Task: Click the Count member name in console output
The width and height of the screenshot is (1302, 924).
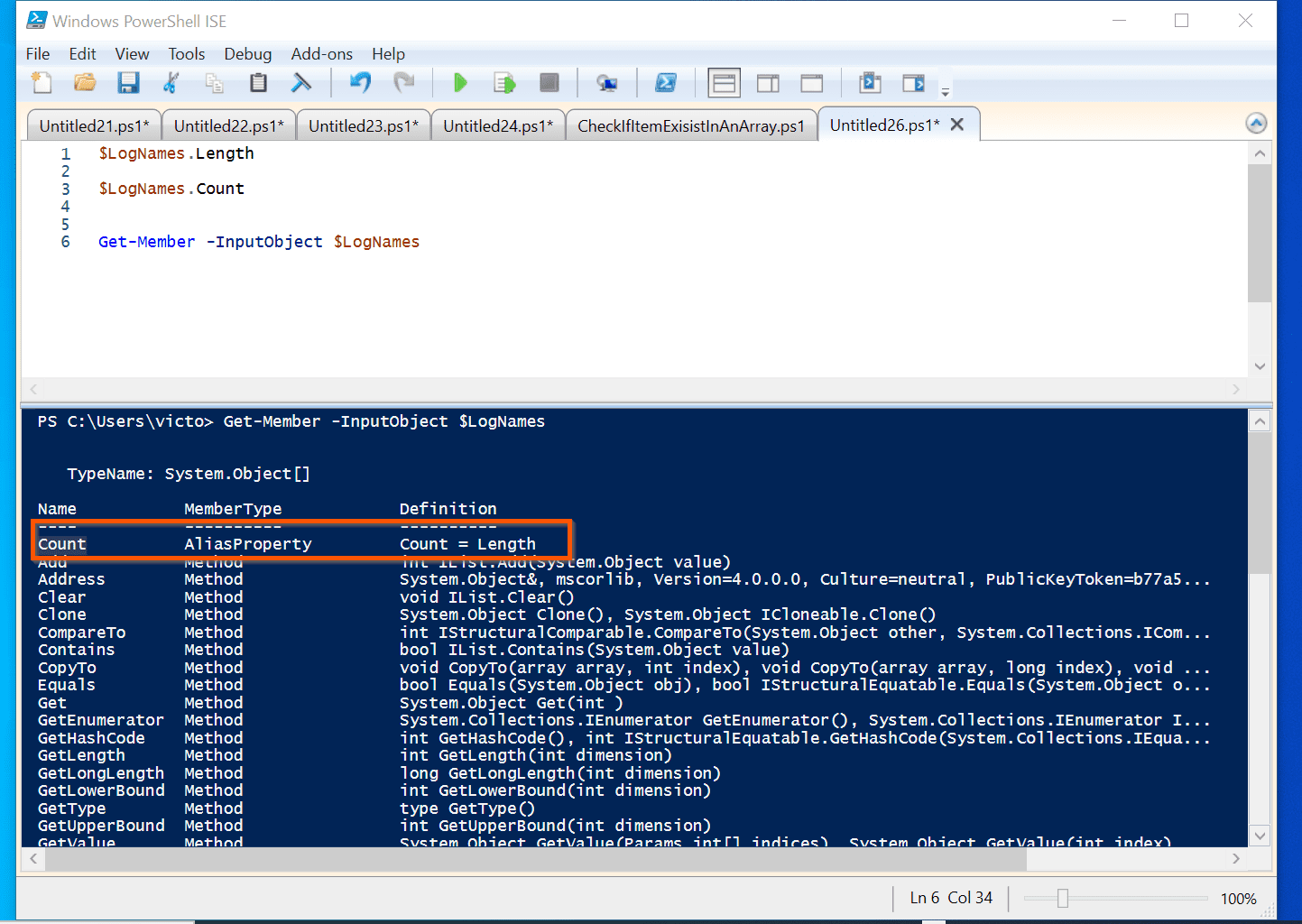Action: [x=61, y=544]
